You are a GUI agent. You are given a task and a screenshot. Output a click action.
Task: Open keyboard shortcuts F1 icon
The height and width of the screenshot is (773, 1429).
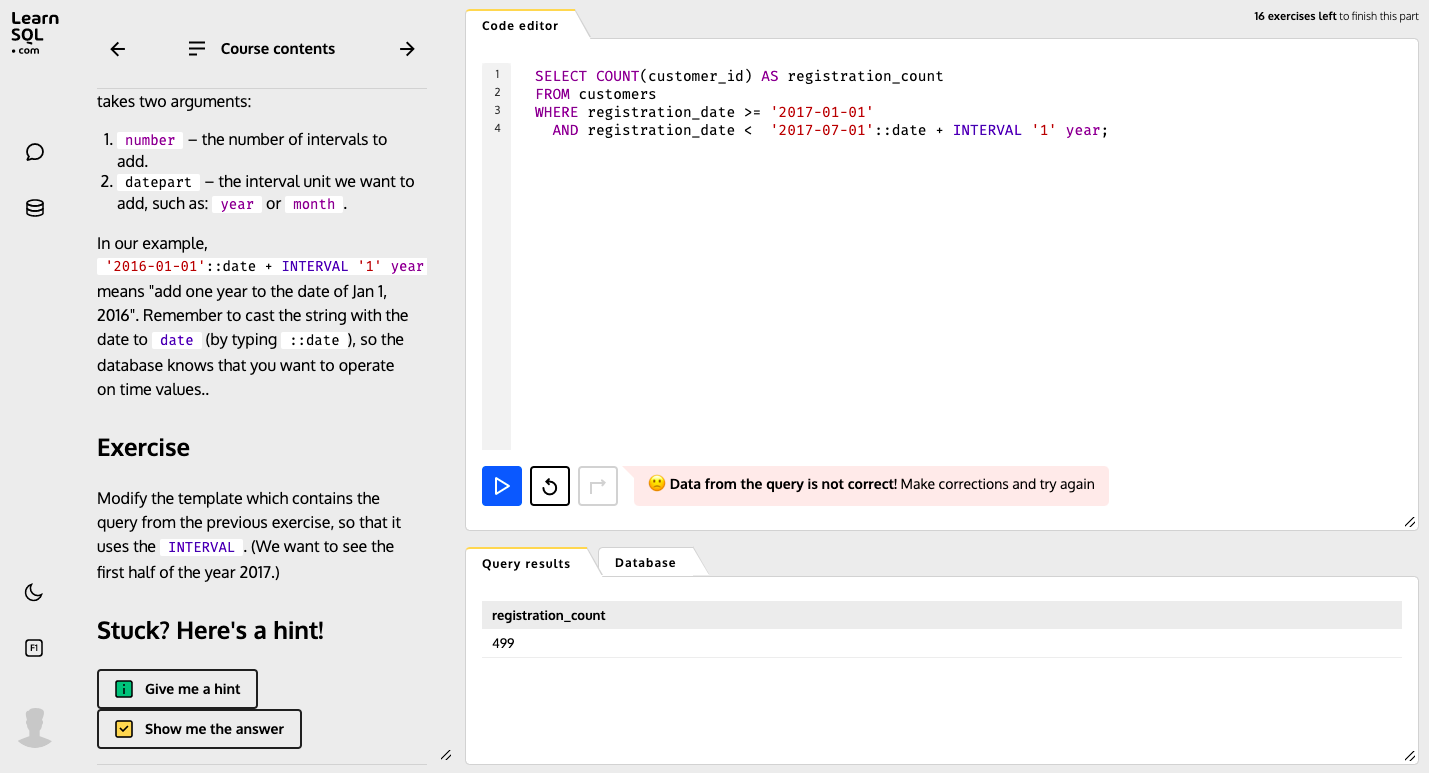34,648
